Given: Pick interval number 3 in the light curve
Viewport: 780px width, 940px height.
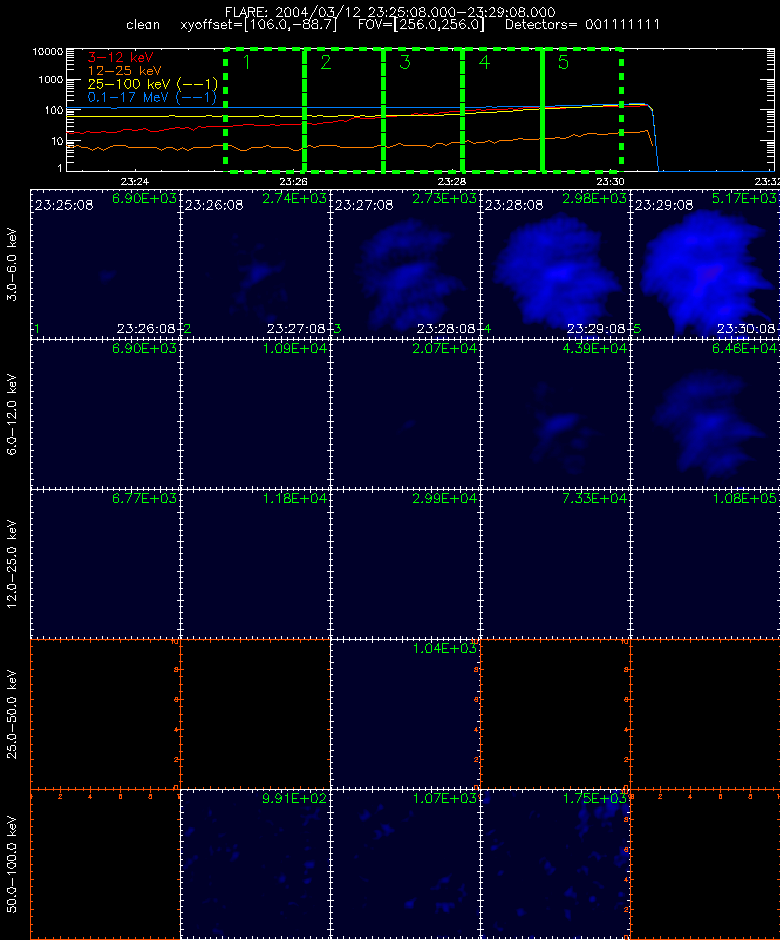Looking at the screenshot, I should tap(405, 62).
